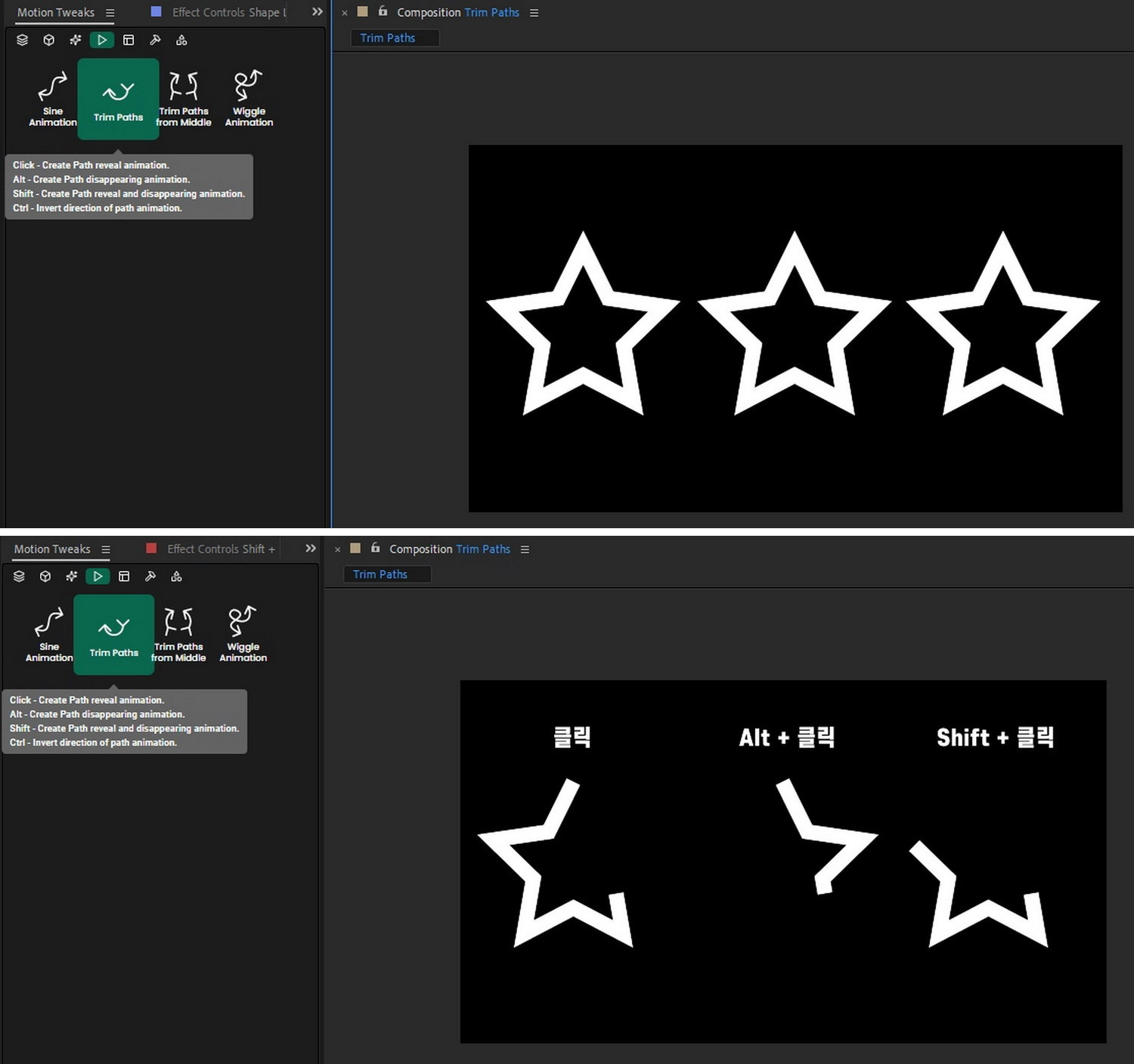Toggle the layout grid icon in the toolbar

(129, 40)
